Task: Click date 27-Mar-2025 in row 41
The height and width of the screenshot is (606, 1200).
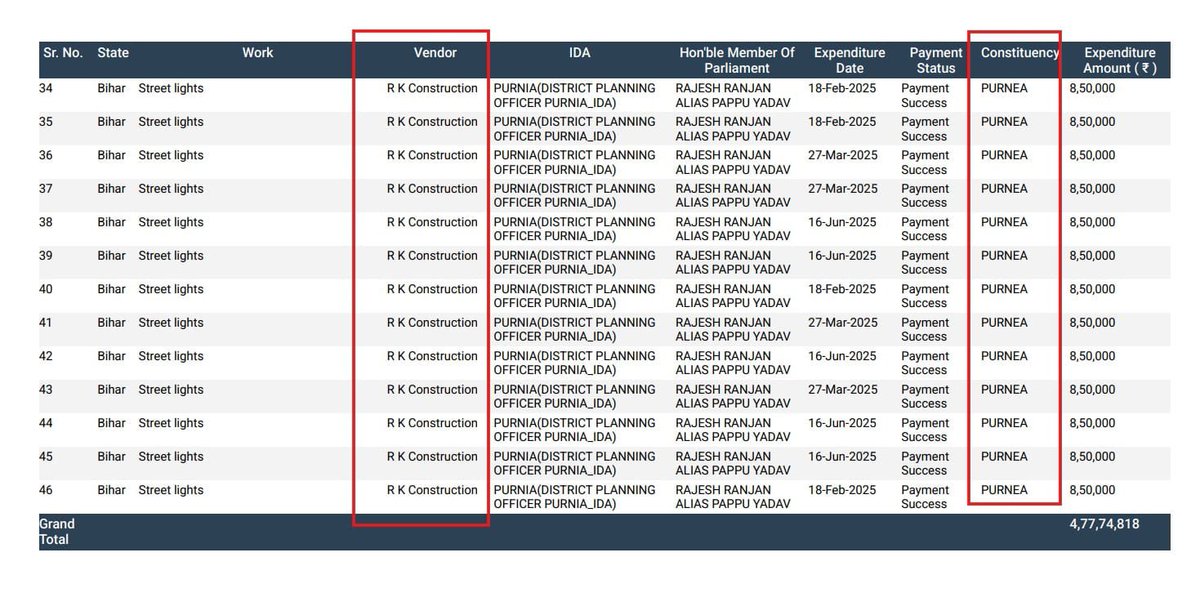Action: coord(843,323)
